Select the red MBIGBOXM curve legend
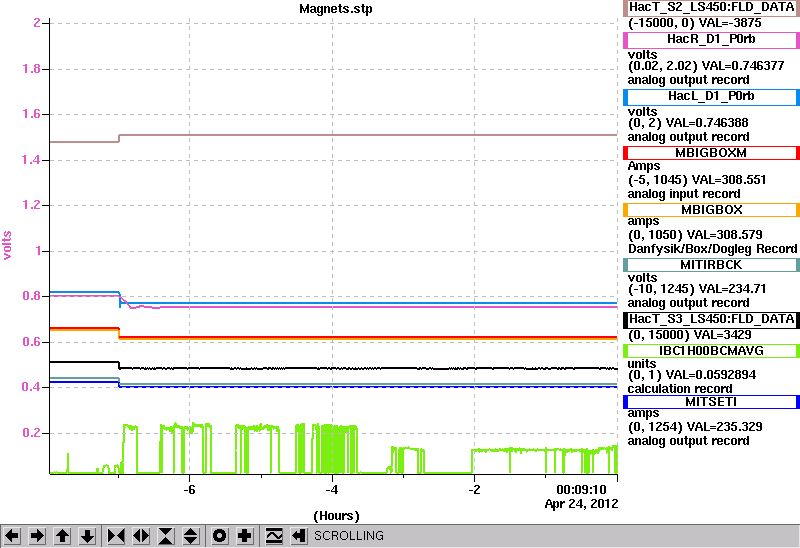The image size is (800, 548). (x=711, y=153)
